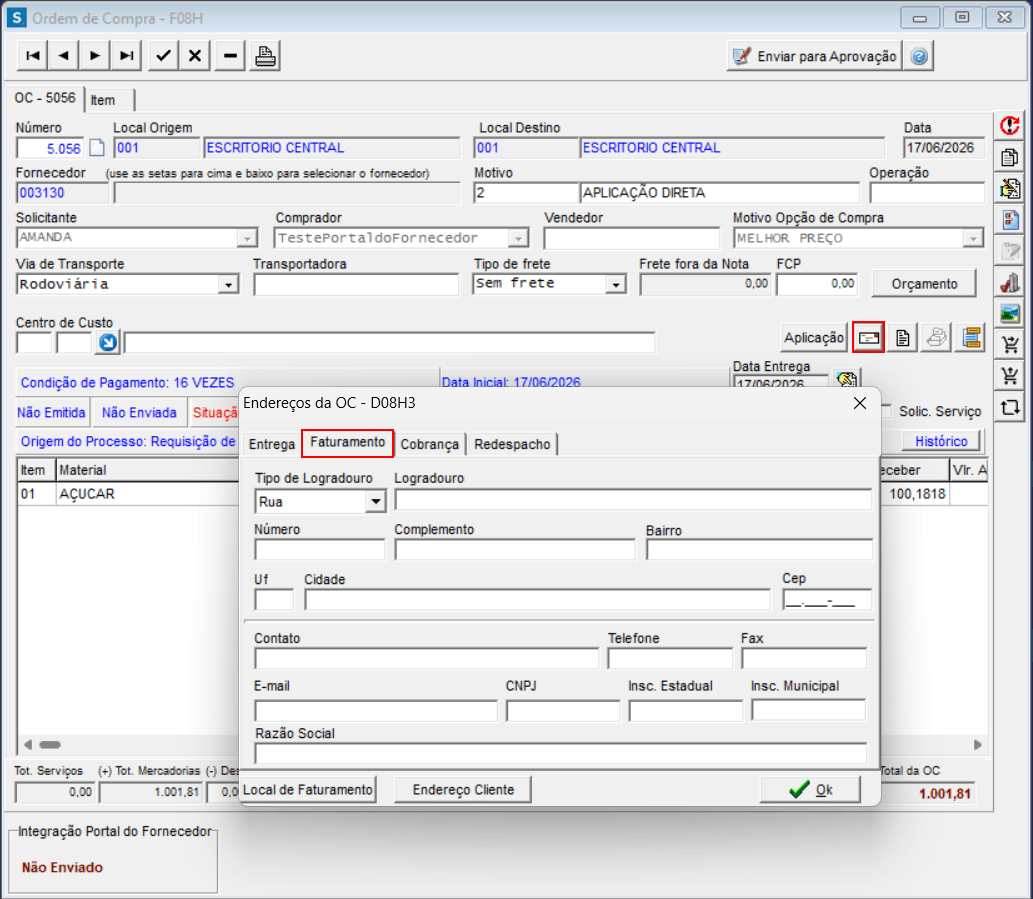Click the Endereço Cliente button
This screenshot has width=1033, height=899.
click(463, 790)
